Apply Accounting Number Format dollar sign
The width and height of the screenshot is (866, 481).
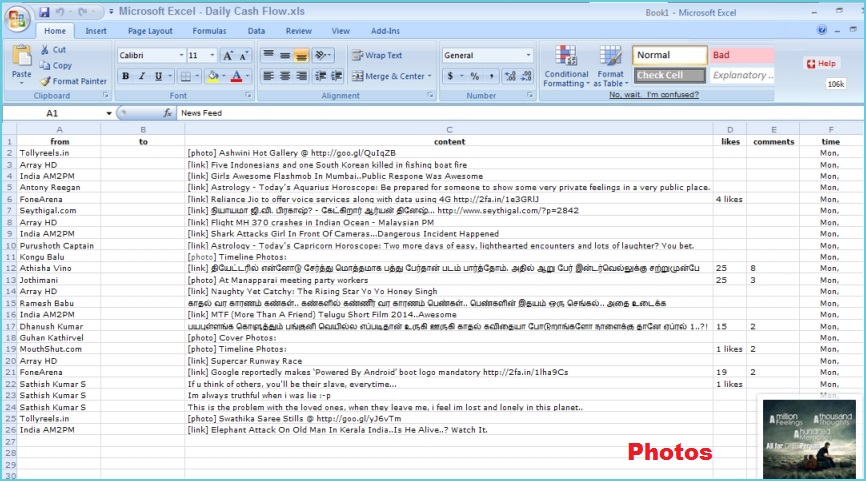pos(450,76)
